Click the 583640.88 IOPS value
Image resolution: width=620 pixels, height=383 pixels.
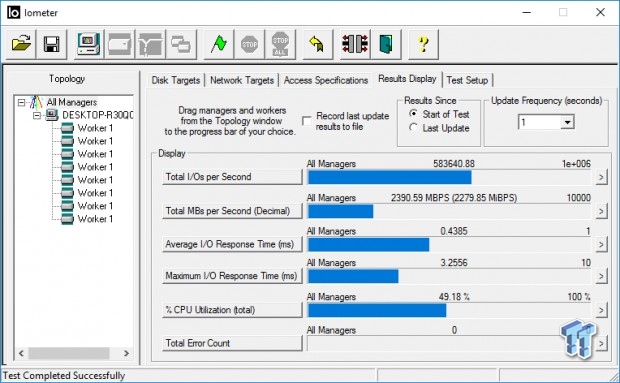coord(454,164)
